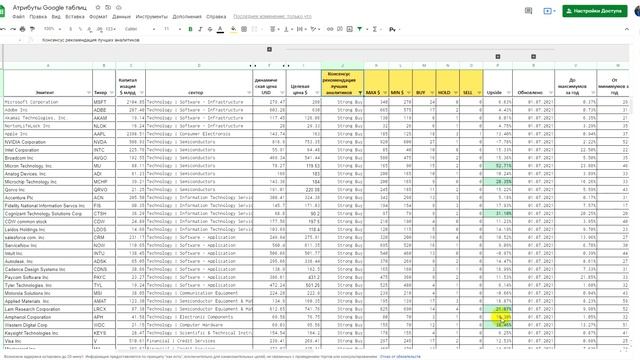This screenshot has width=640, height=360.
Task: Open filter for Консенсус рекомендация column
Action: (360, 93)
